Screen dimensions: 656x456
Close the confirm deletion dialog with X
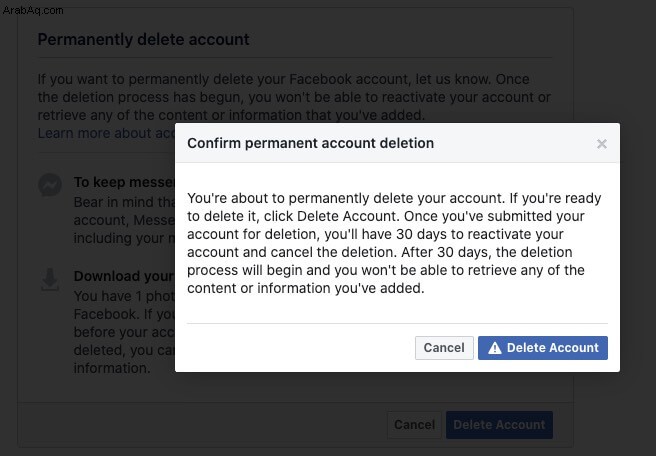(602, 144)
